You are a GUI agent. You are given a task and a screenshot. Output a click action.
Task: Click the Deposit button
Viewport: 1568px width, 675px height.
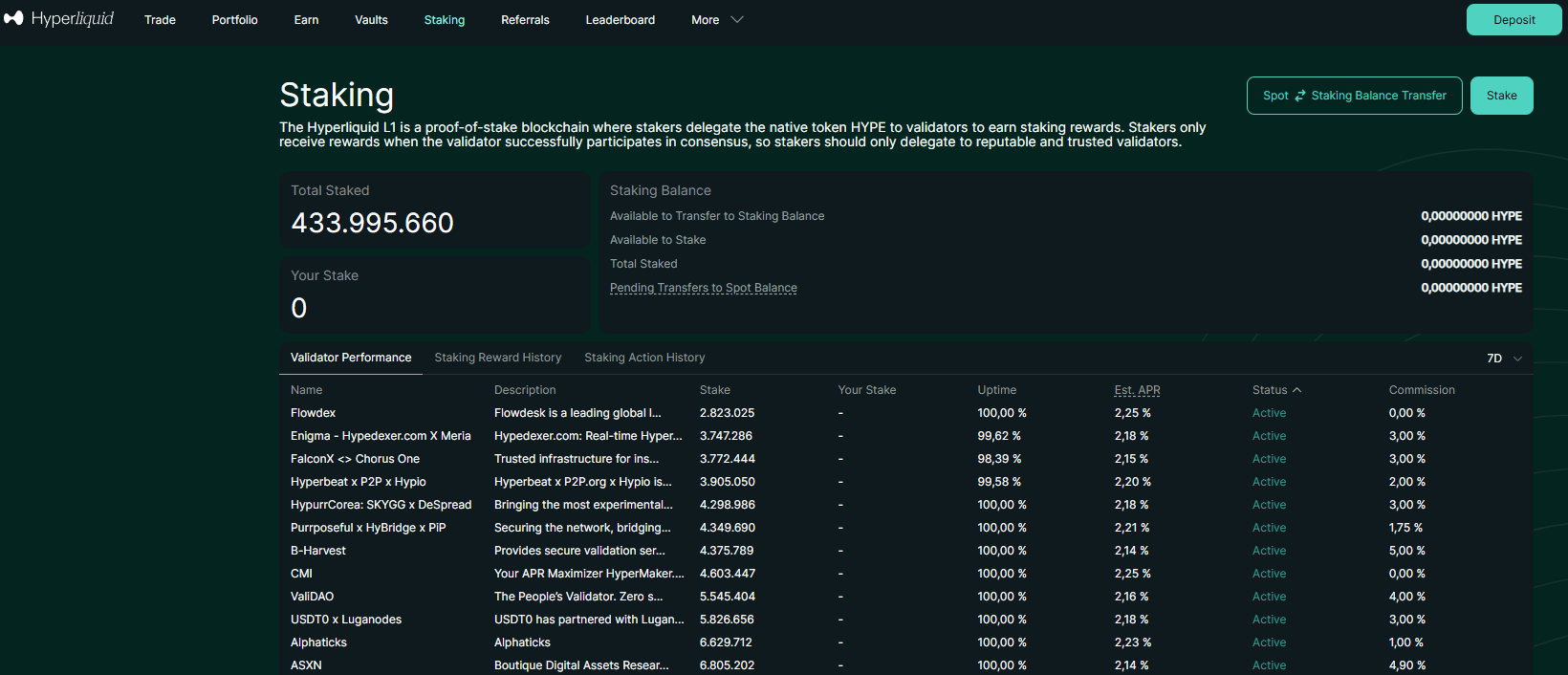(x=1514, y=20)
